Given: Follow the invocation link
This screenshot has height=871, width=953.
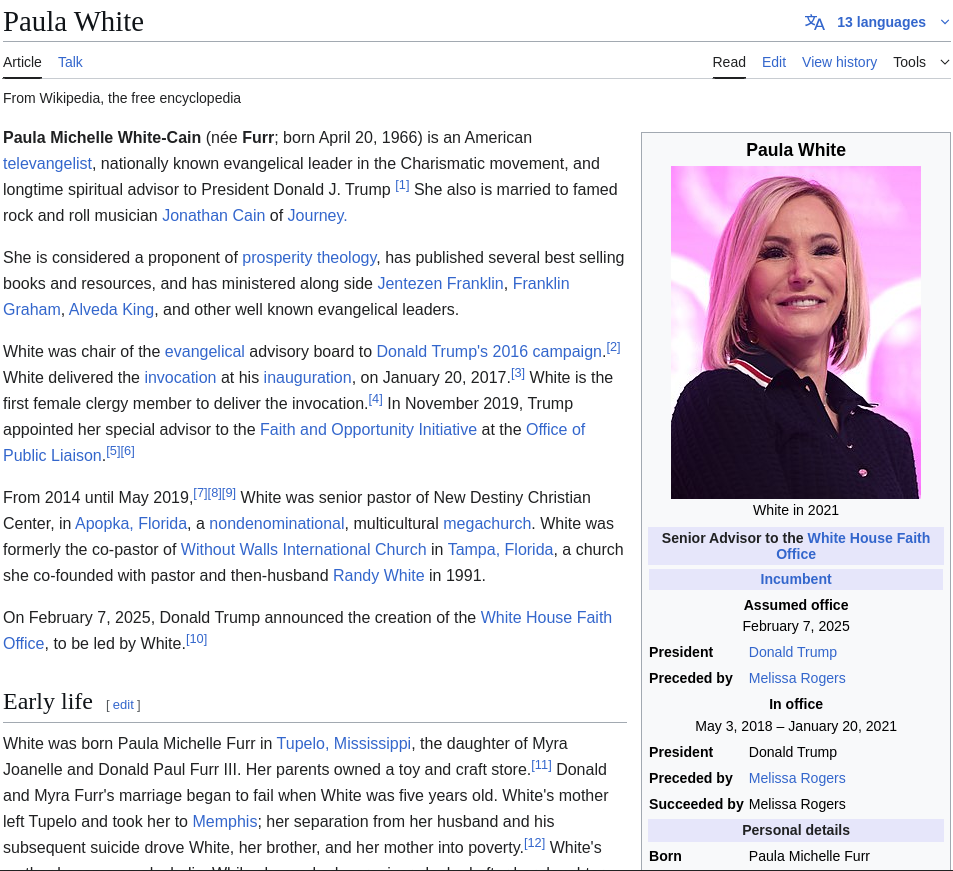Looking at the screenshot, I should [x=180, y=377].
